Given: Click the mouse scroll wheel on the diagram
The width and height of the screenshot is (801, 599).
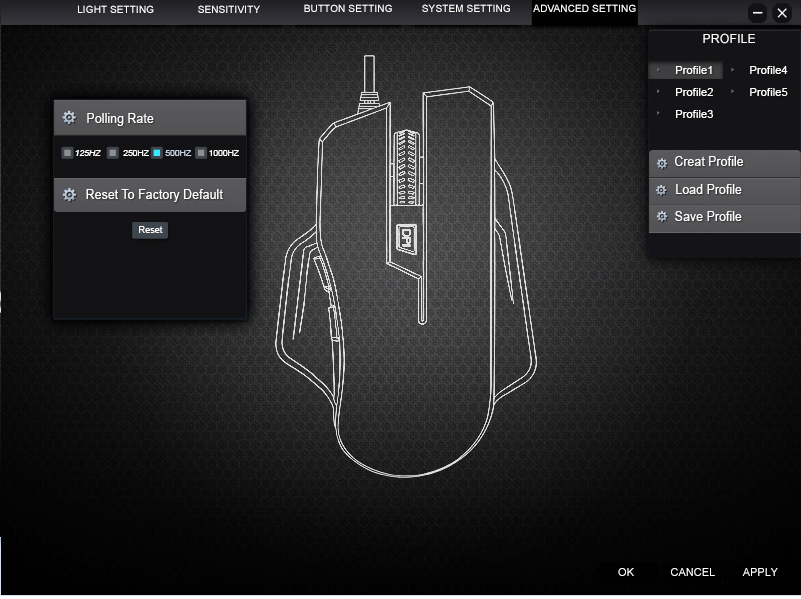Looking at the screenshot, I should [406, 170].
